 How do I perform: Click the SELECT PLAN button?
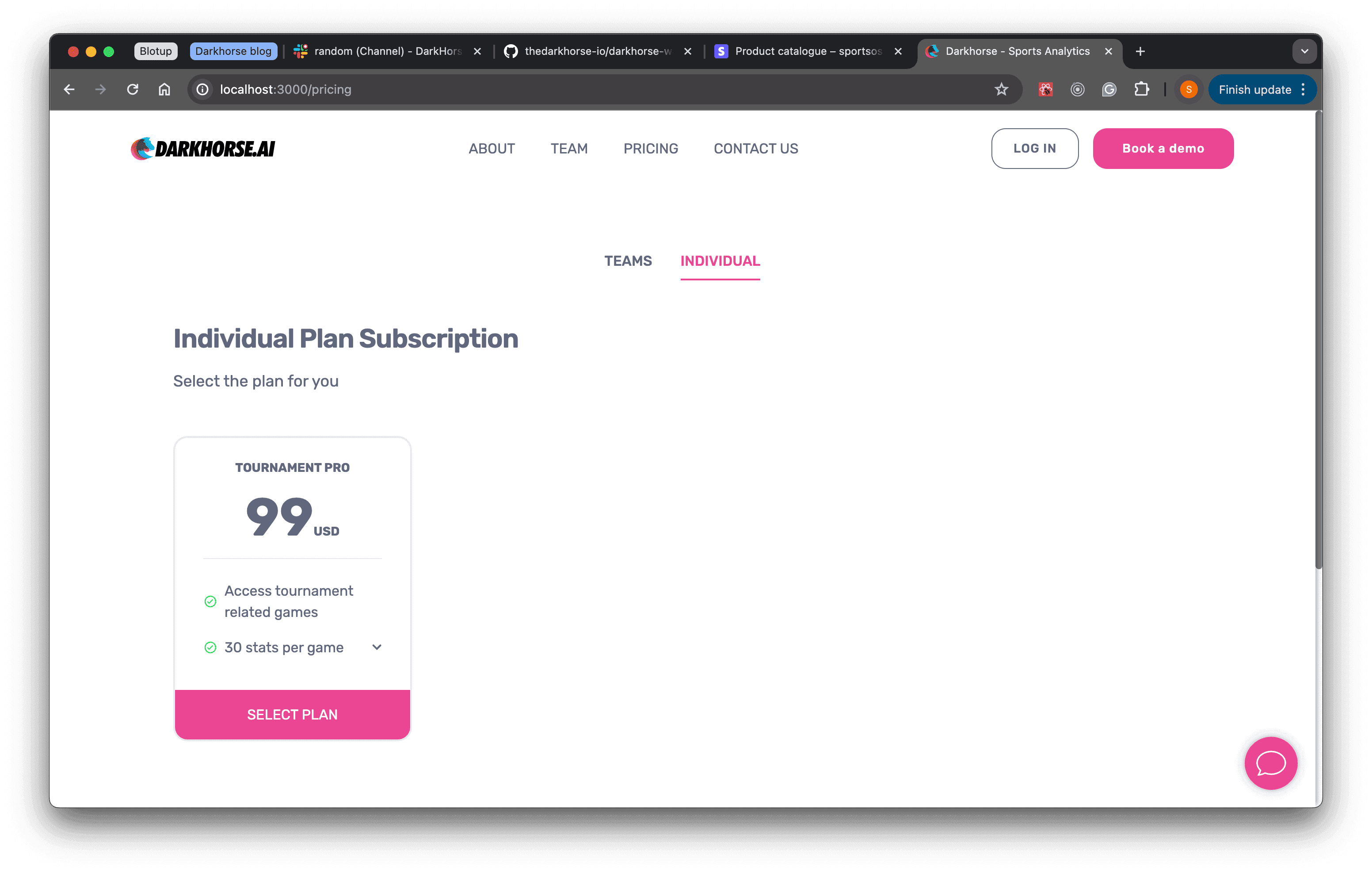click(292, 715)
